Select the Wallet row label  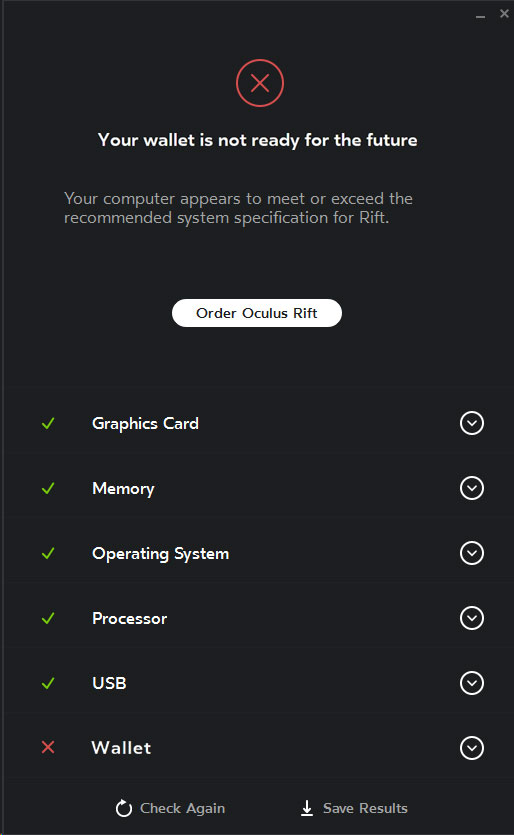[x=121, y=748]
